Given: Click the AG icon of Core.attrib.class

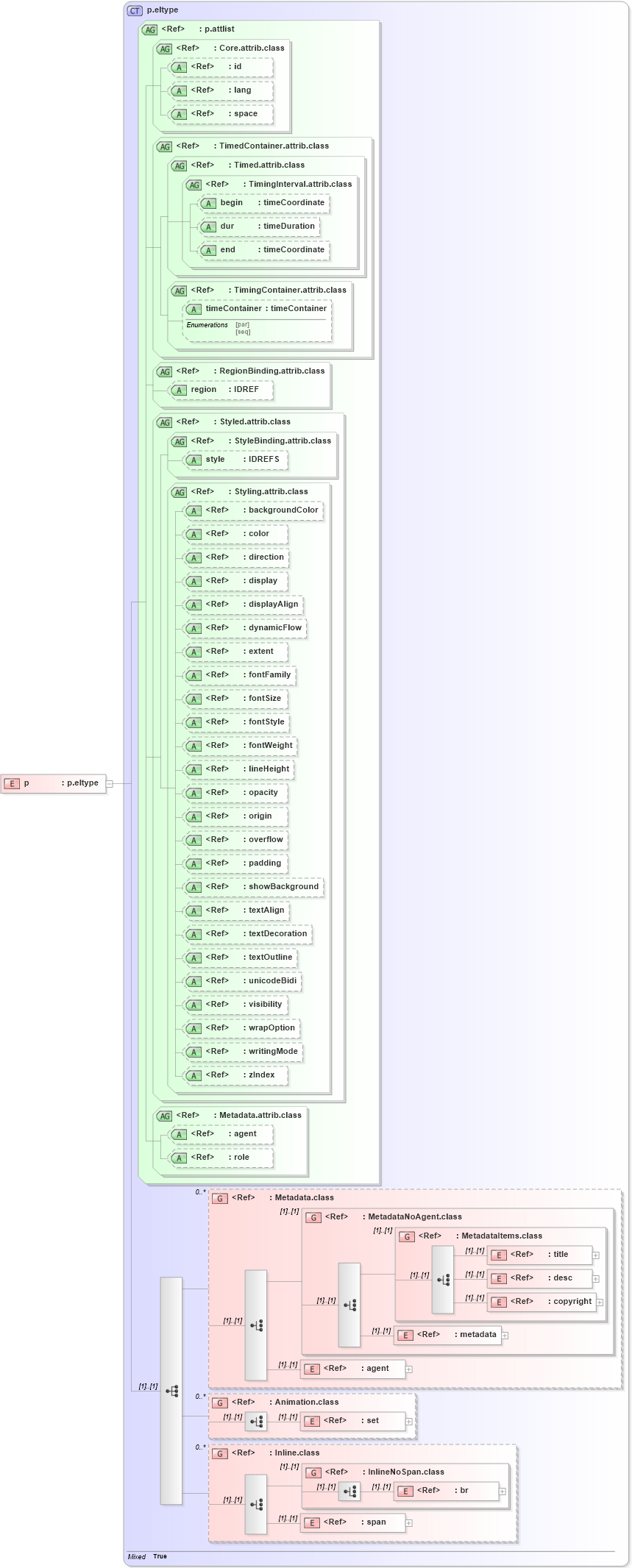Looking at the screenshot, I should pyautogui.click(x=164, y=49).
